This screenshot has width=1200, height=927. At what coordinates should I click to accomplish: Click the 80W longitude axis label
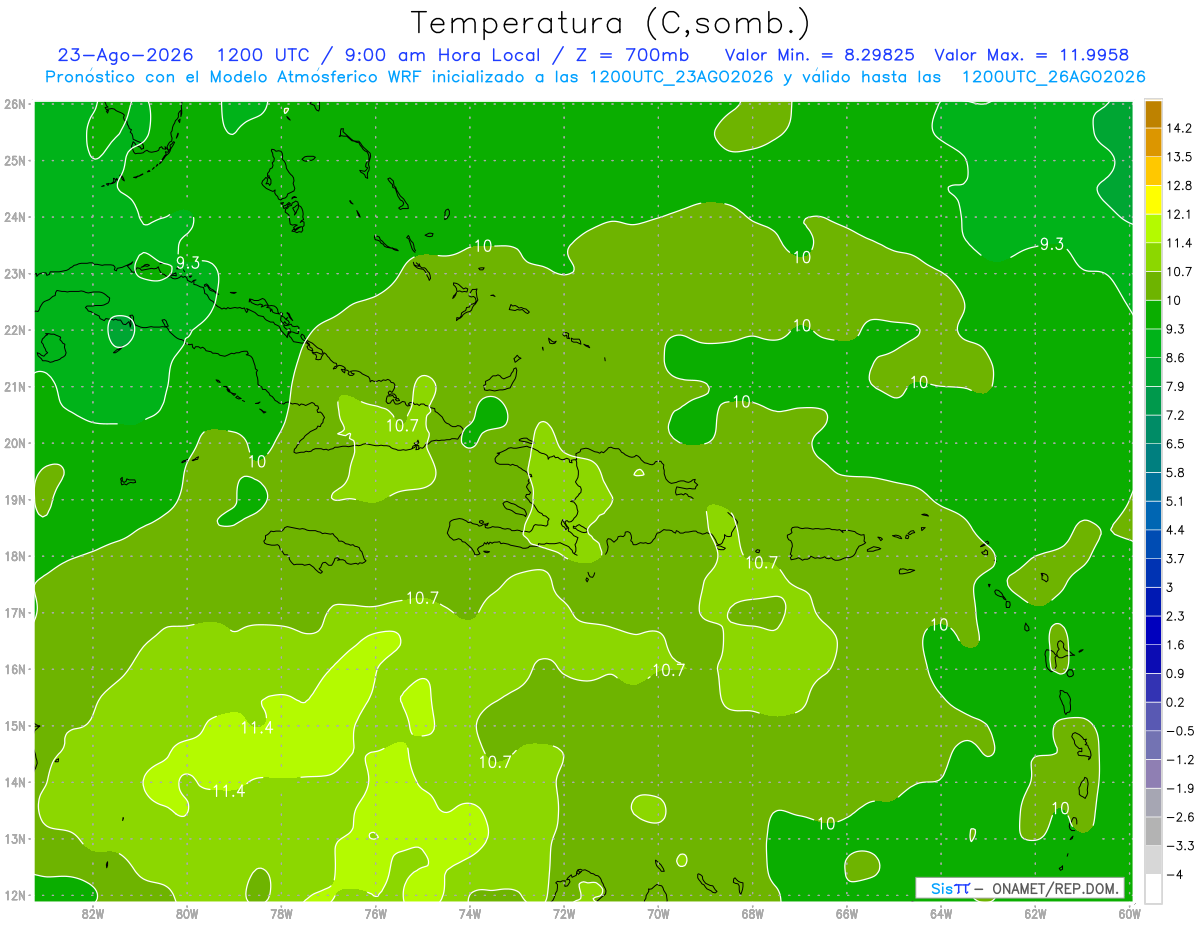pos(186,913)
